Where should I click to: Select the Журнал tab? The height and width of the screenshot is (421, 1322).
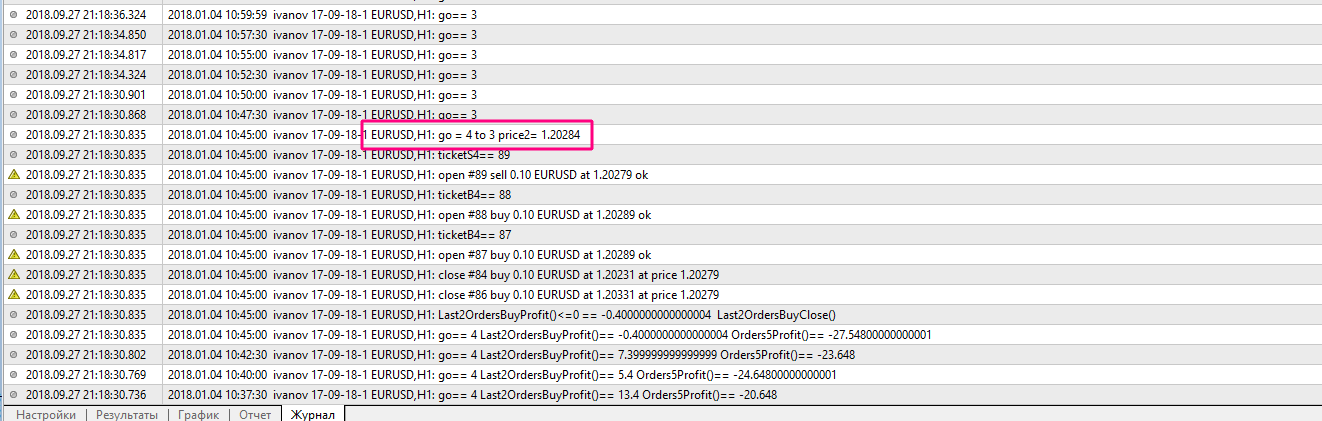313,414
